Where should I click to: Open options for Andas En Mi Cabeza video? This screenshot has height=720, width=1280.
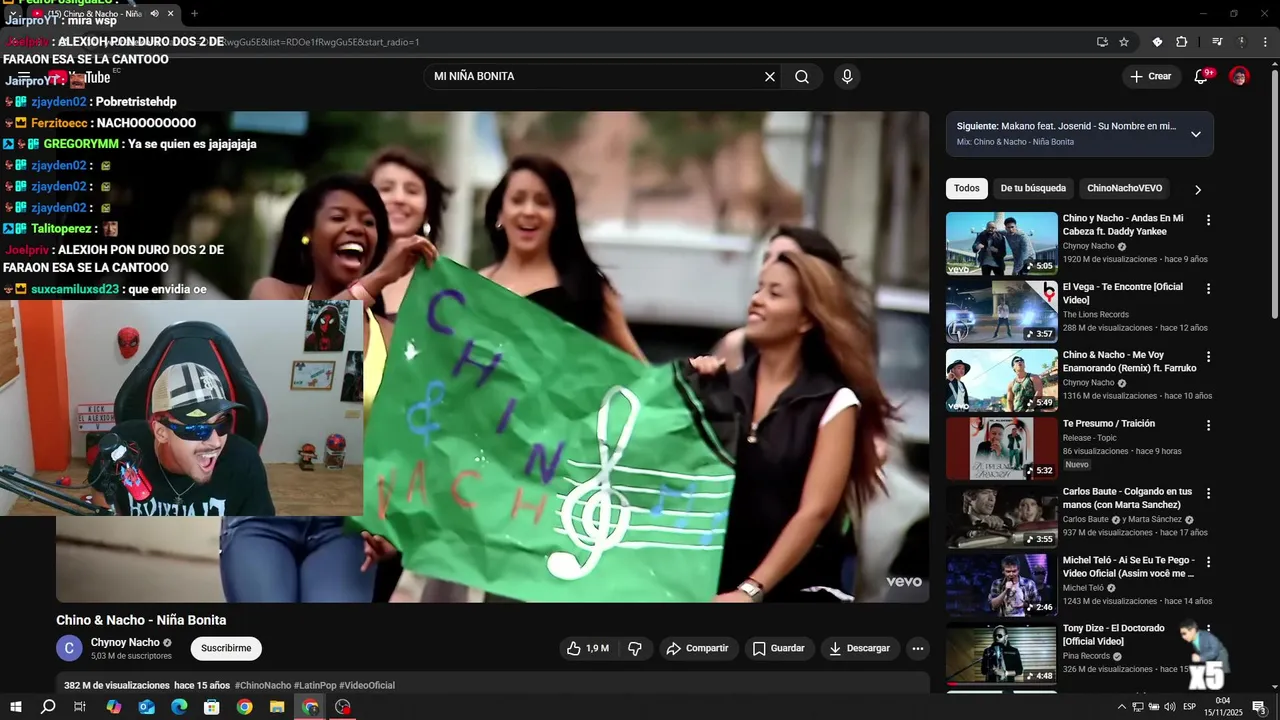pyautogui.click(x=1208, y=220)
